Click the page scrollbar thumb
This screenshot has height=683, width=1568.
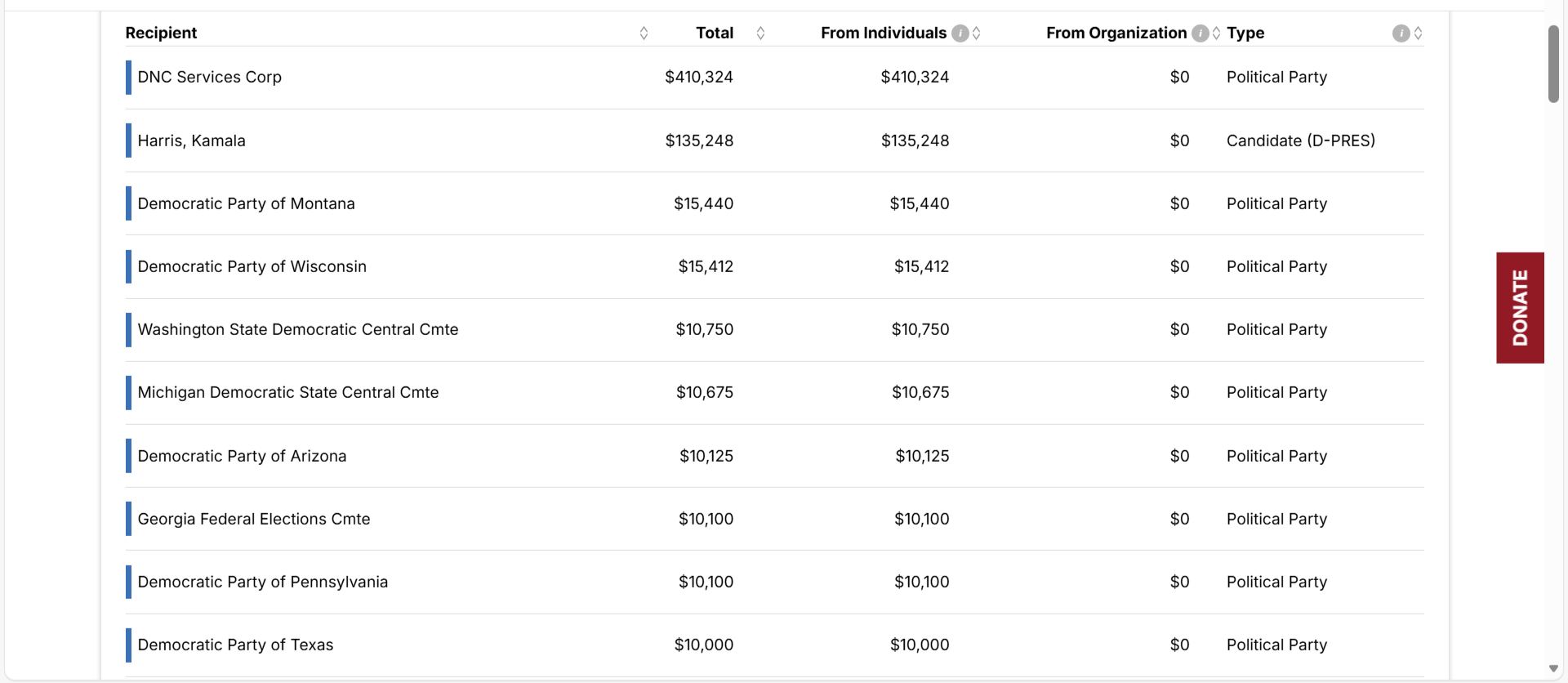(1553, 64)
